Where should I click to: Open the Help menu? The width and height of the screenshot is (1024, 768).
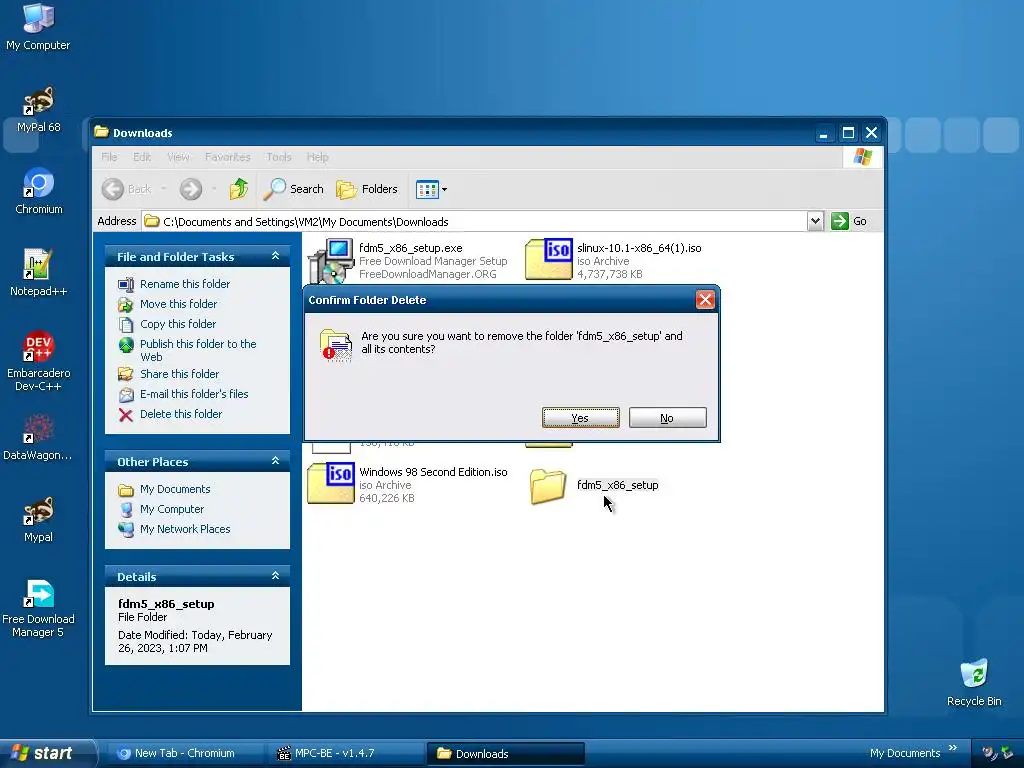coord(317,157)
